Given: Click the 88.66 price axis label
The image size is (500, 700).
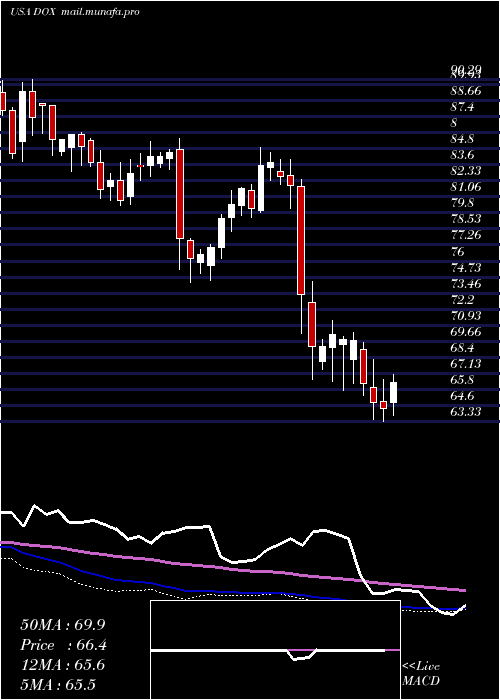Looking at the screenshot, I should pyautogui.click(x=466, y=91).
